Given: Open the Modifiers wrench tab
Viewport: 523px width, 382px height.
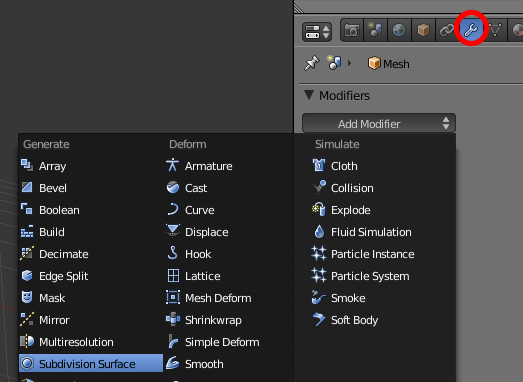Looking at the screenshot, I should coord(471,30).
